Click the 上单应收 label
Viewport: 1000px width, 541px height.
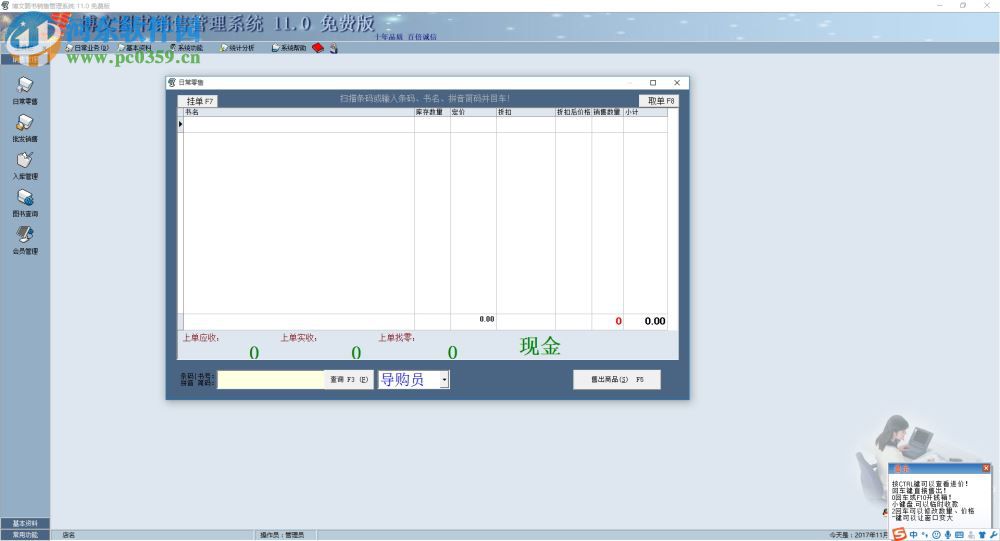201,337
